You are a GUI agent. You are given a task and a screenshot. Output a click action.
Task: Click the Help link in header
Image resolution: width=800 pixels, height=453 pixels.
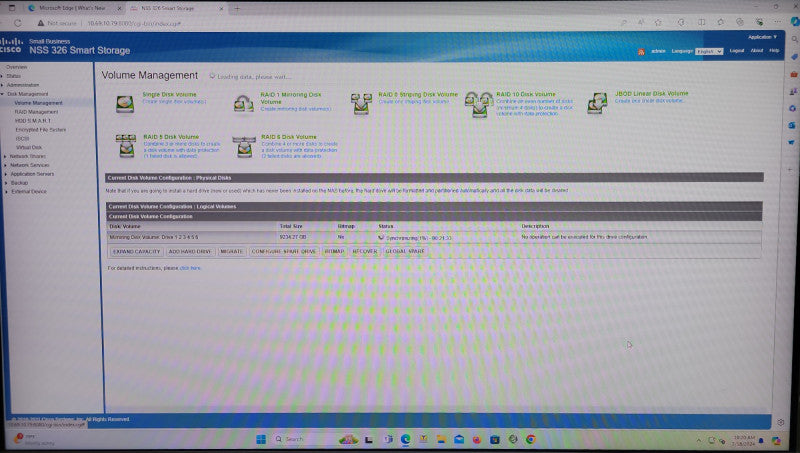[774, 51]
